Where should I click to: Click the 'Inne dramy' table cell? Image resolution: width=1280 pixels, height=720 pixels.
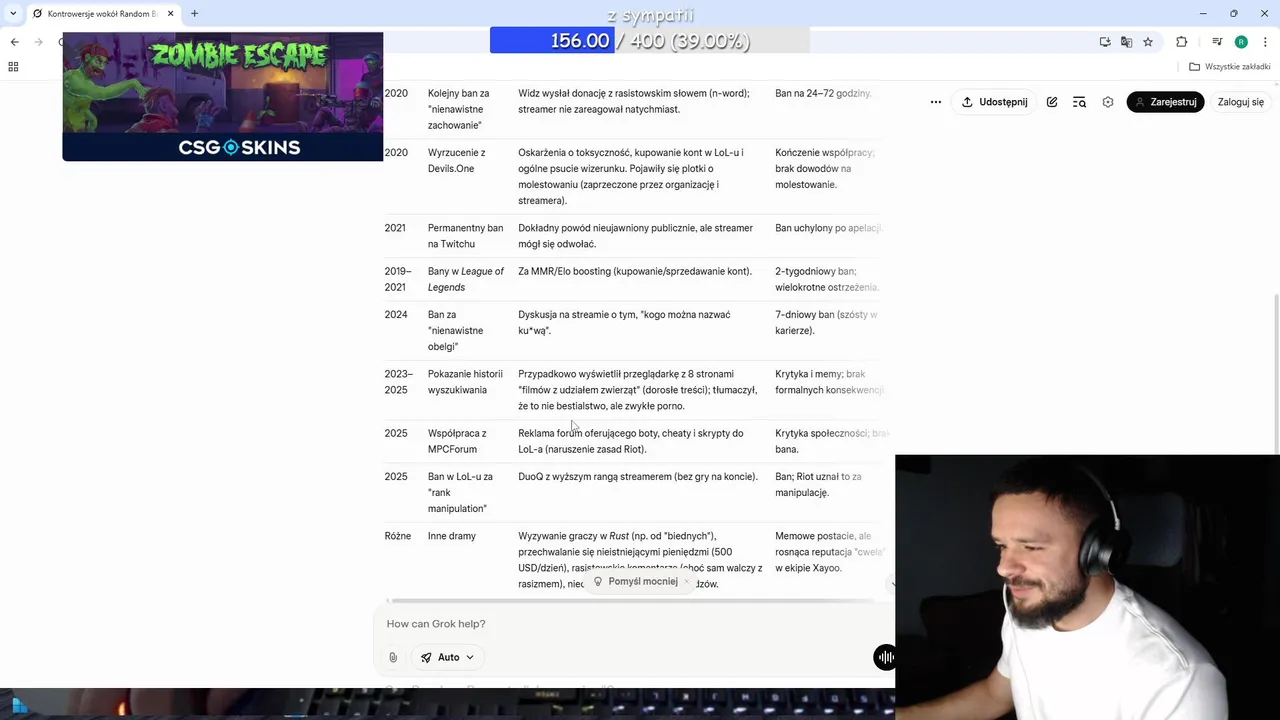click(452, 536)
